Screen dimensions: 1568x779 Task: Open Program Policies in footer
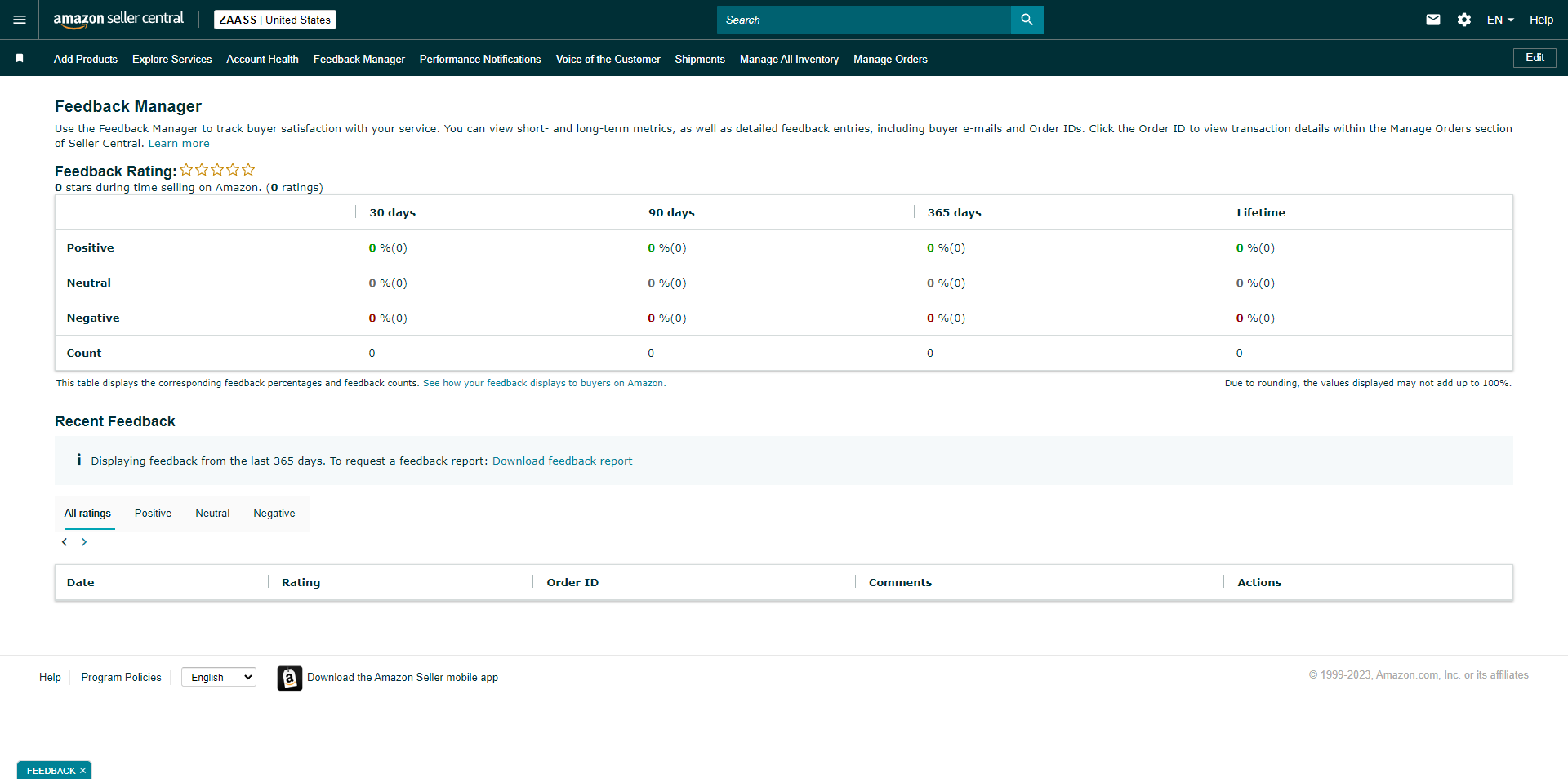pyautogui.click(x=121, y=677)
